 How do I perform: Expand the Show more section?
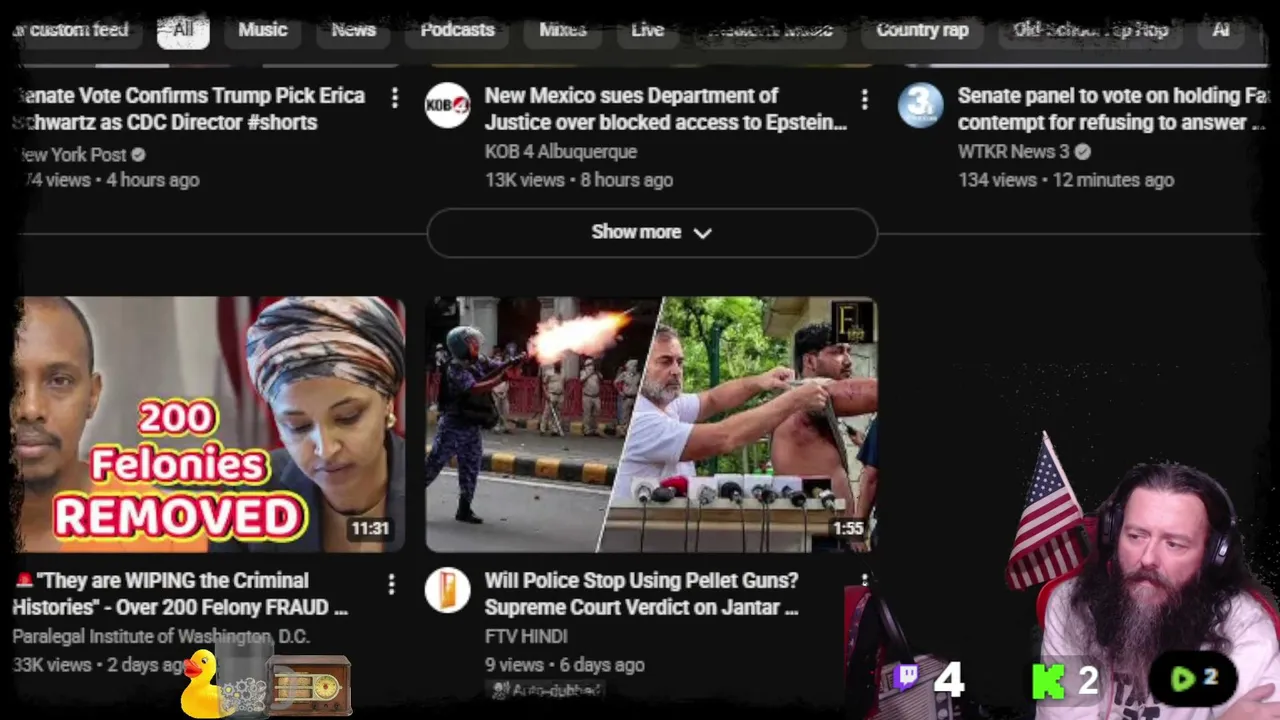point(652,232)
